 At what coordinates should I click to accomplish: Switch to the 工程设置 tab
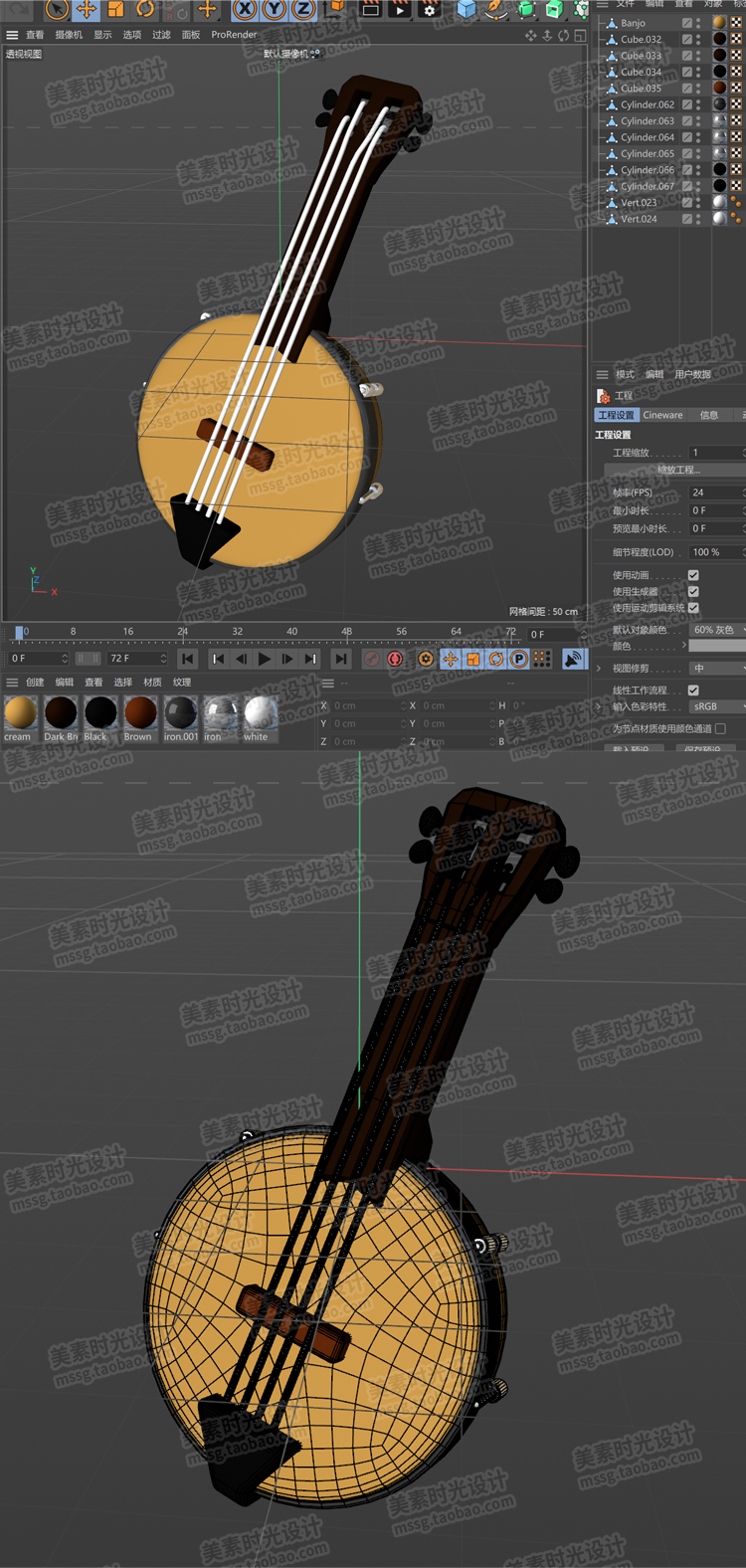click(x=616, y=415)
